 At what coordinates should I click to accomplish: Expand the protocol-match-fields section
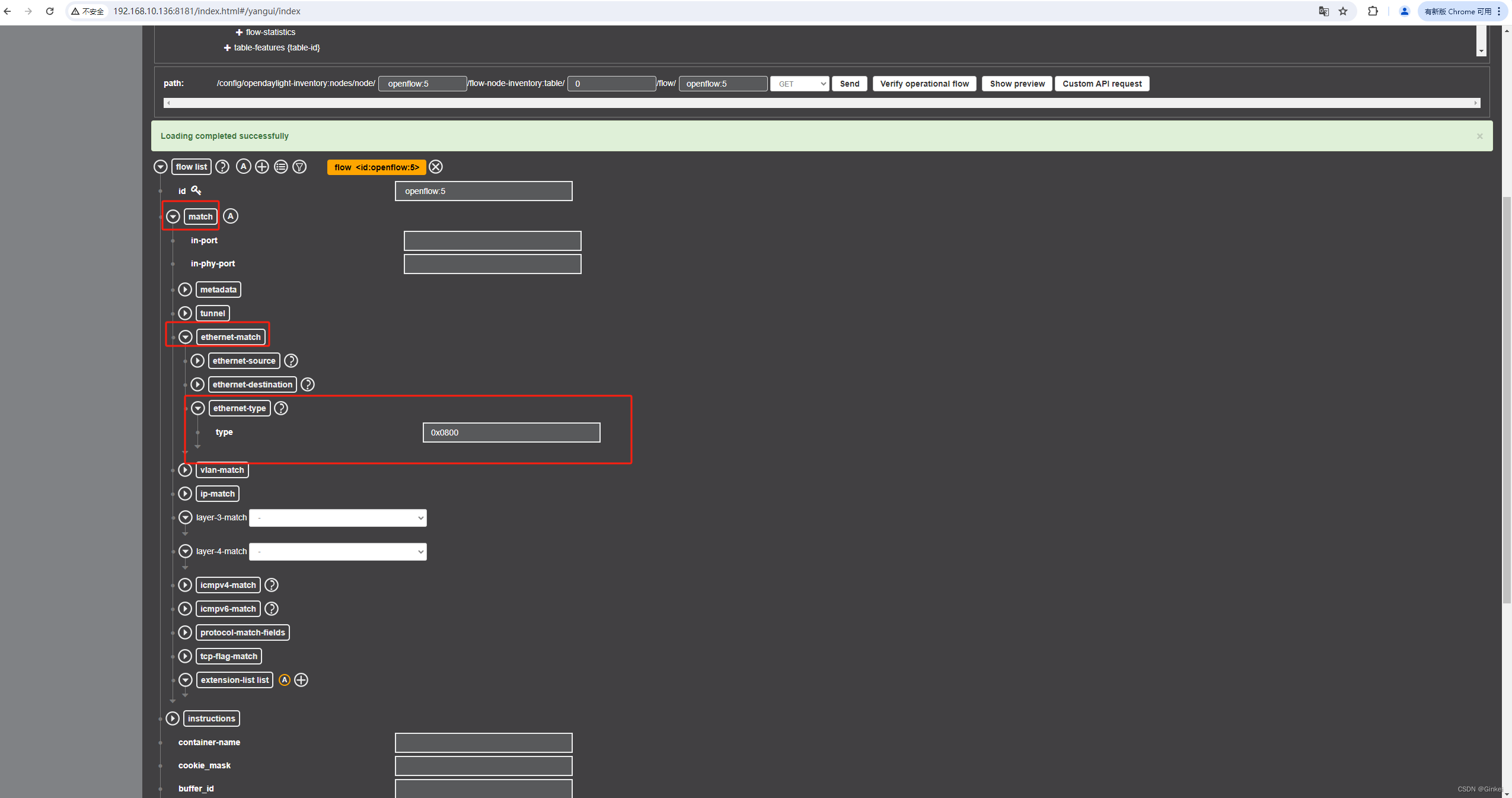click(x=185, y=632)
